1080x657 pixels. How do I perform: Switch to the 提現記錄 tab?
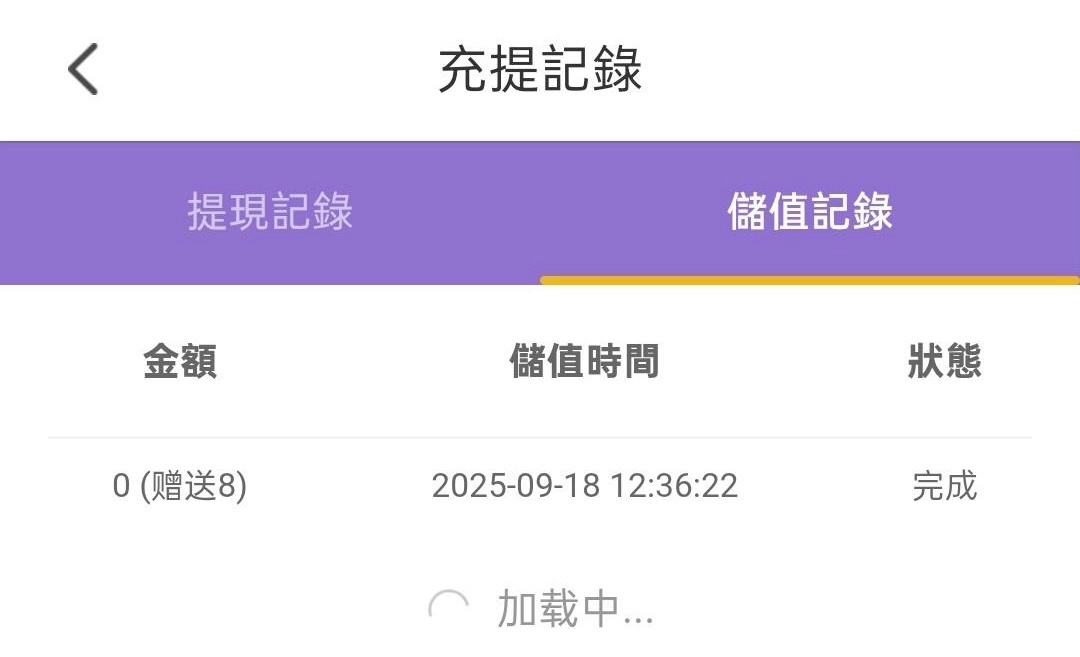270,212
